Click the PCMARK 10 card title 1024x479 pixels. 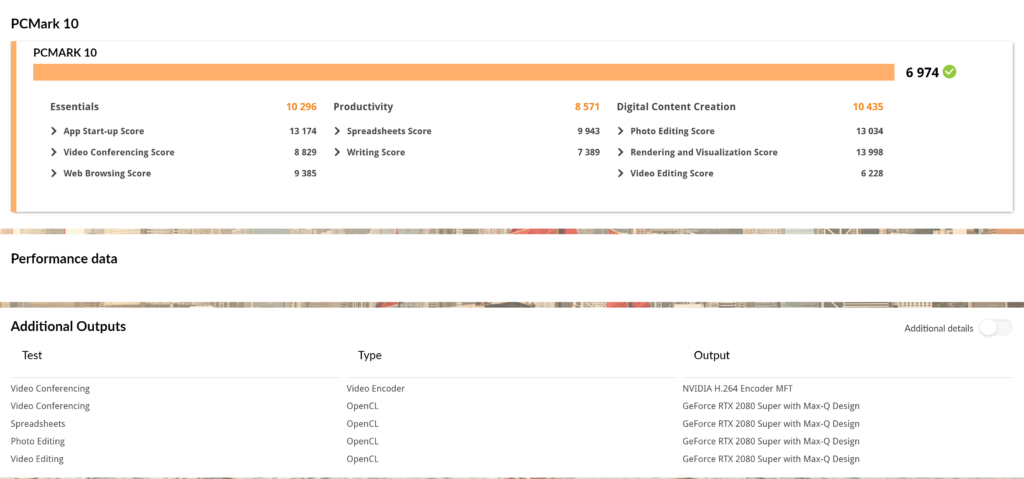tap(65, 53)
